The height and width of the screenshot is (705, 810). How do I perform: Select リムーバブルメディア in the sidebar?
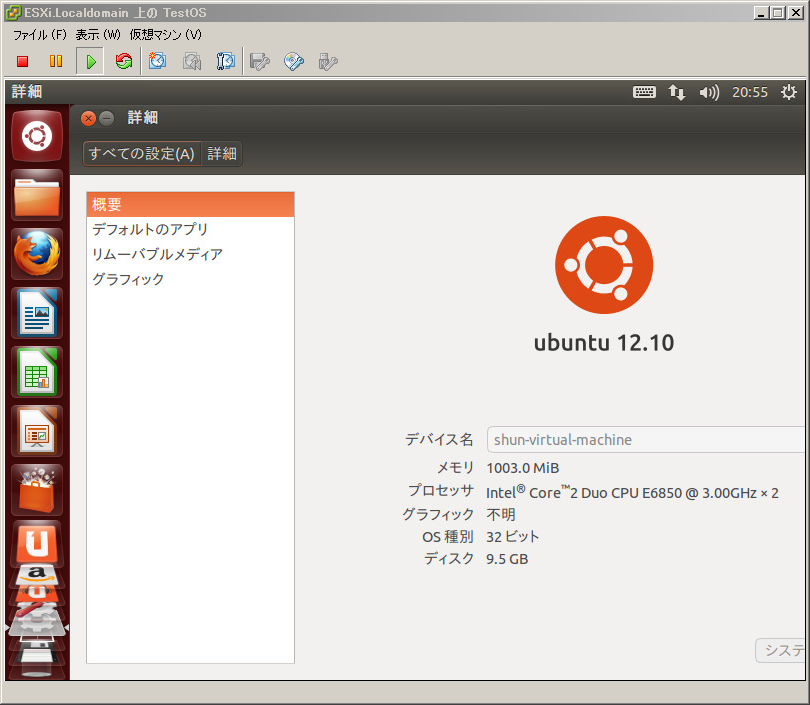coord(191,254)
